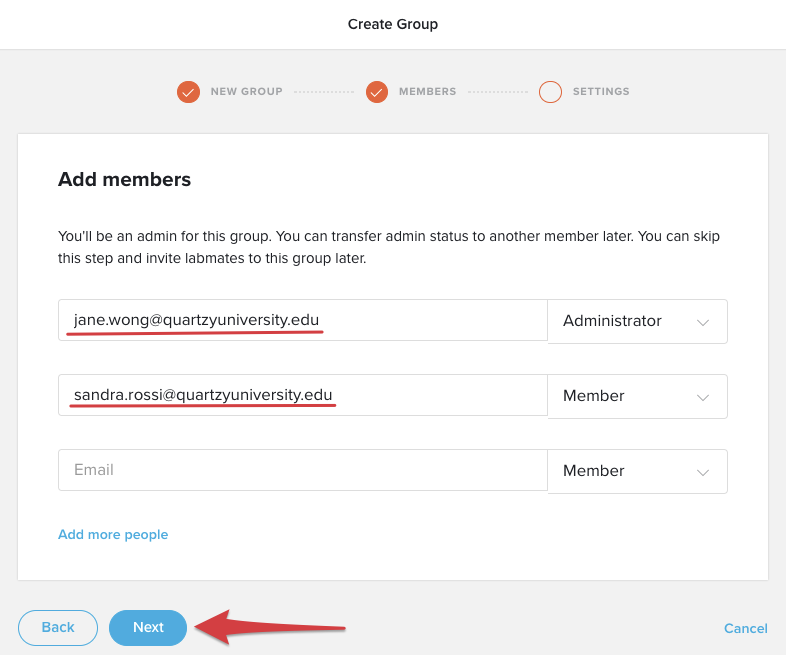Click the Add members heading
Image resolution: width=786 pixels, height=655 pixels.
[124, 179]
